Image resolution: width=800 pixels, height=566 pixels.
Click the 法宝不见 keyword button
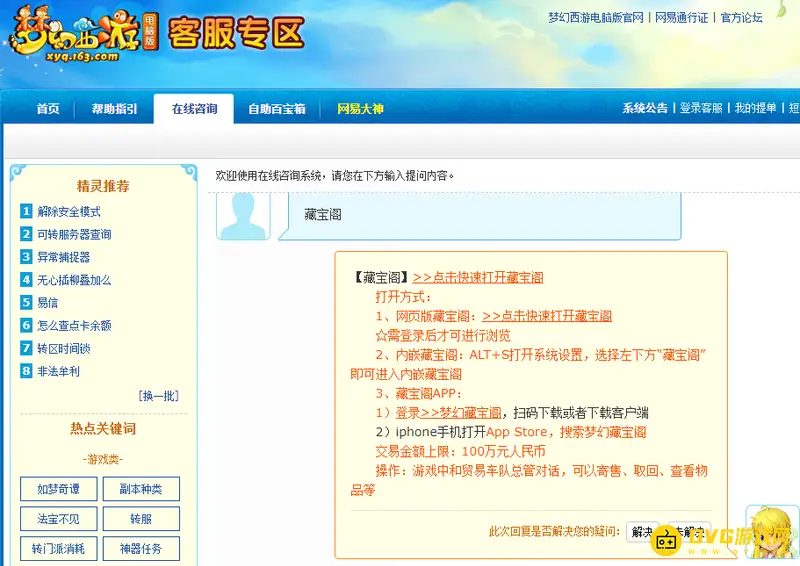point(59,519)
